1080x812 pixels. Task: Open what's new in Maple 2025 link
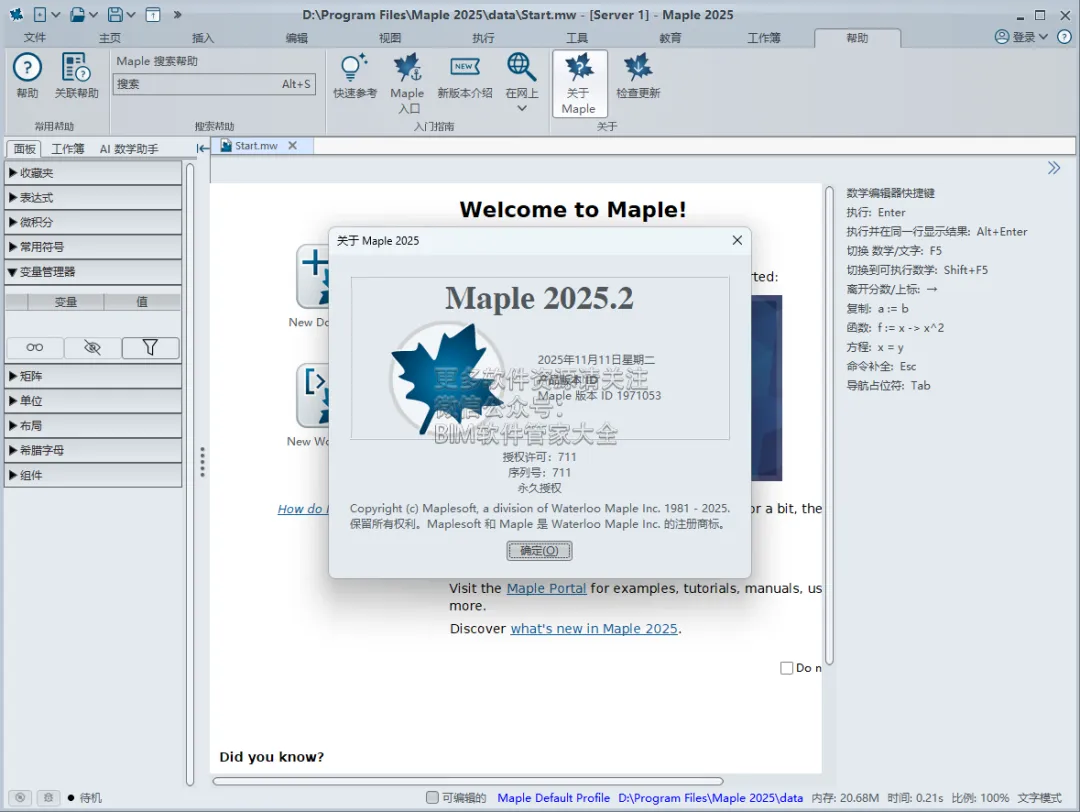594,629
